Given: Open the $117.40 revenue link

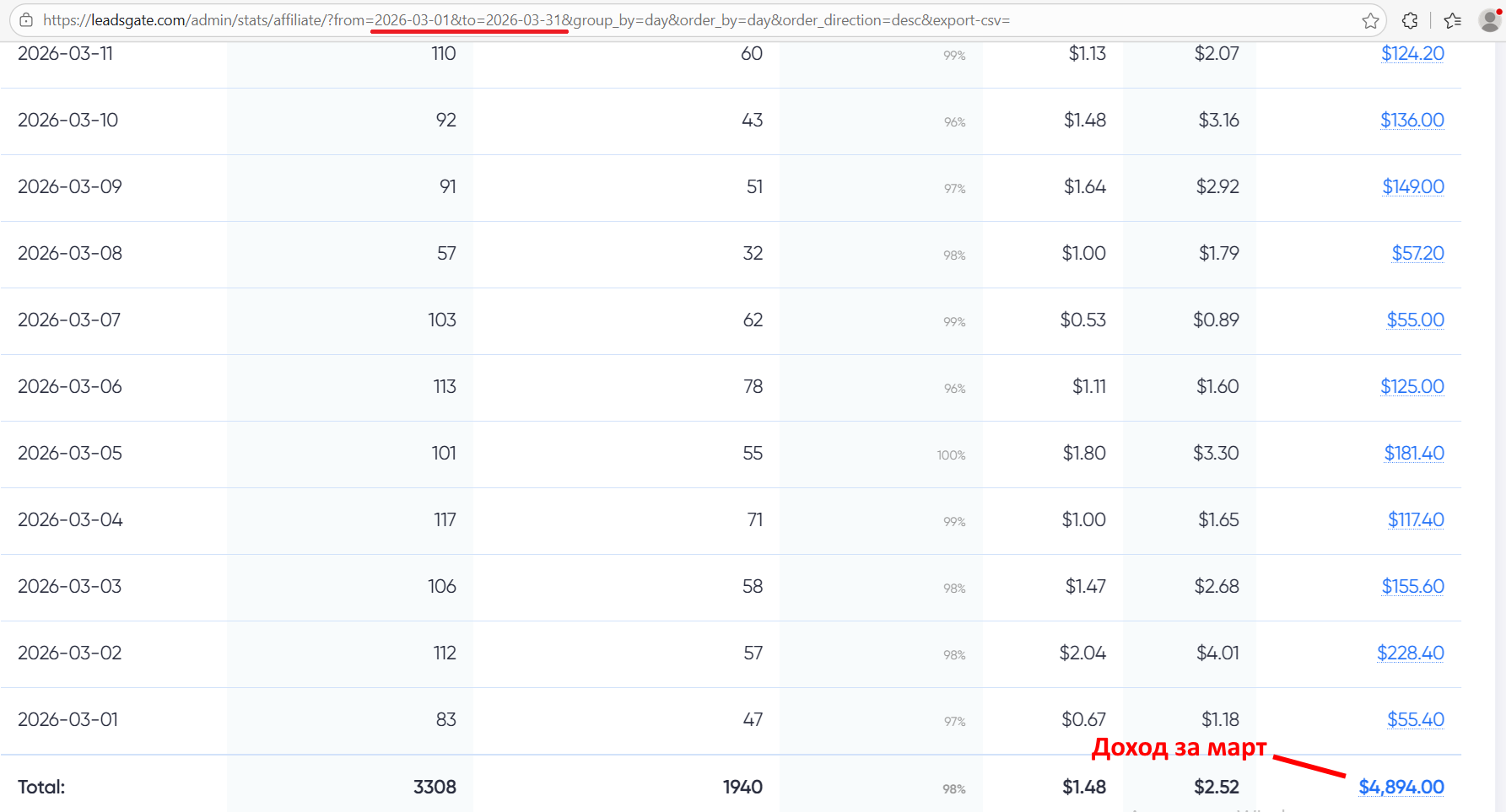Looking at the screenshot, I should [1415, 520].
